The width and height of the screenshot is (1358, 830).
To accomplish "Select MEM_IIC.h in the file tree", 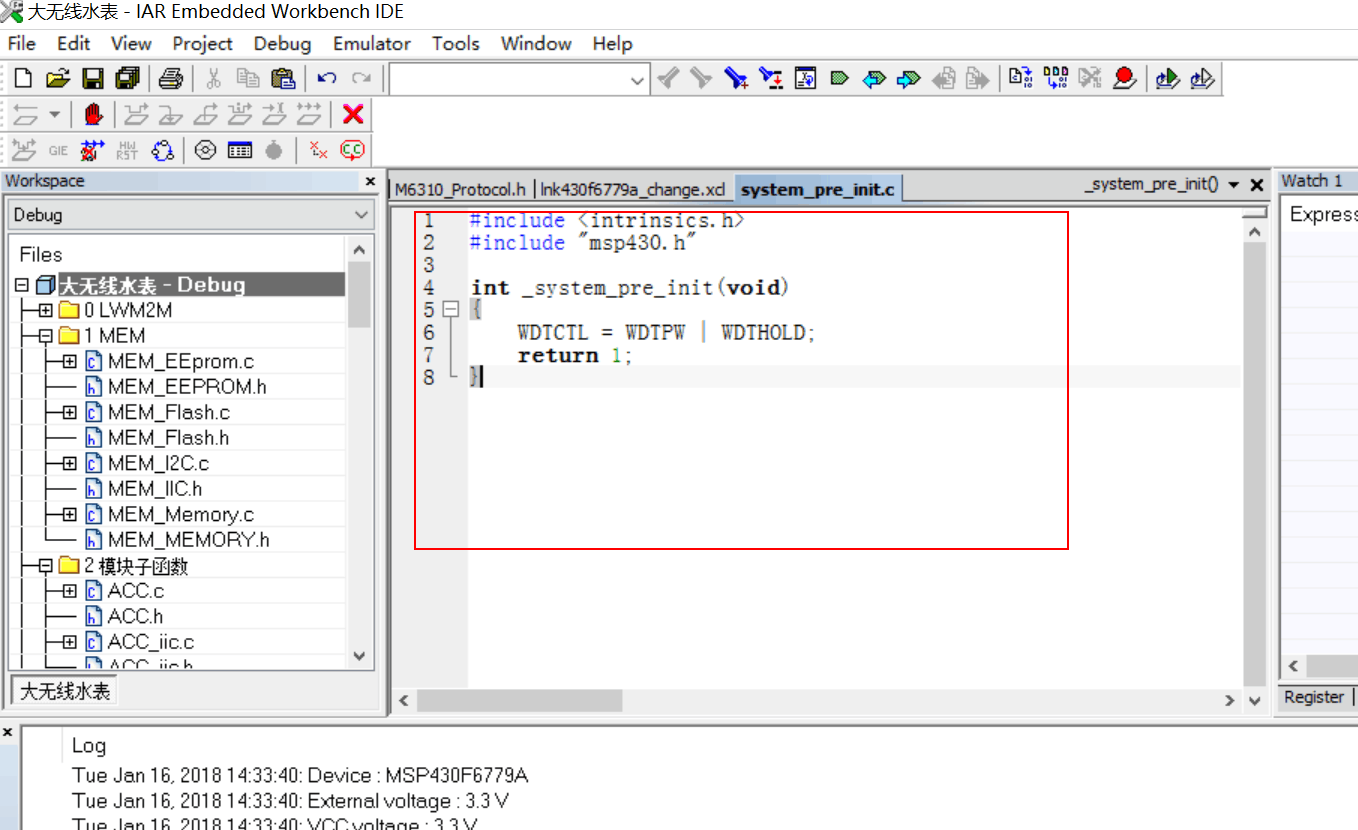I will [155, 489].
